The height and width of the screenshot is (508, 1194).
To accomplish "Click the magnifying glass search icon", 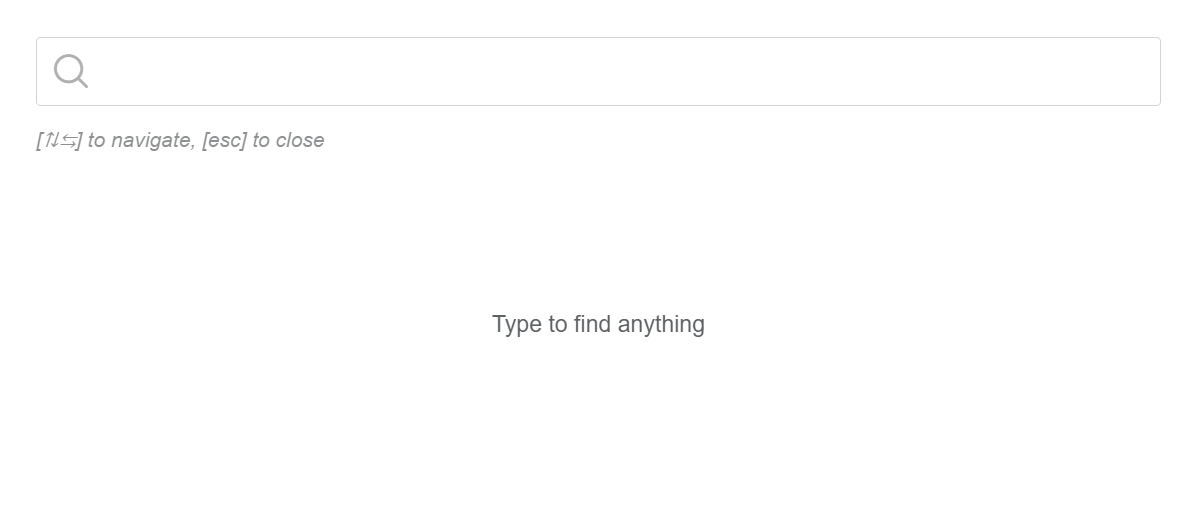I will (70, 71).
